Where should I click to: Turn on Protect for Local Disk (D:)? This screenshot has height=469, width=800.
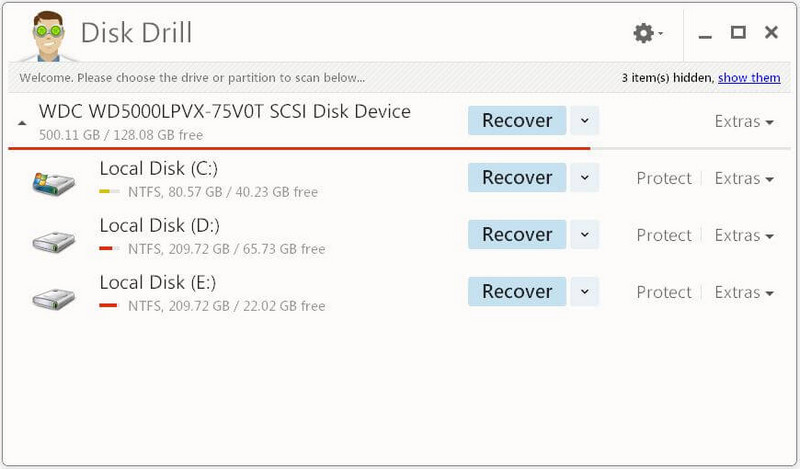[664, 235]
